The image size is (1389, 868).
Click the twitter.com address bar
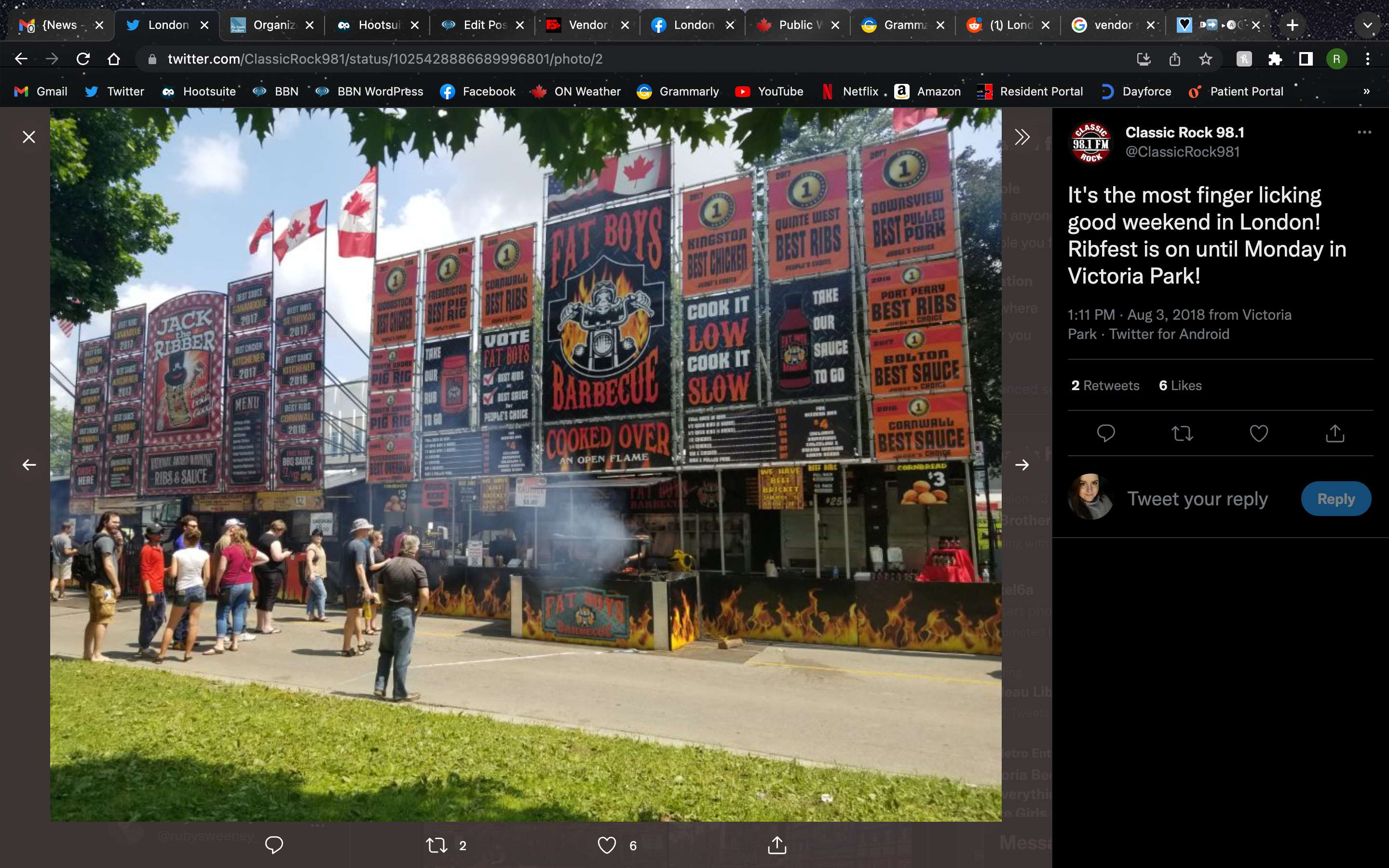click(631, 58)
